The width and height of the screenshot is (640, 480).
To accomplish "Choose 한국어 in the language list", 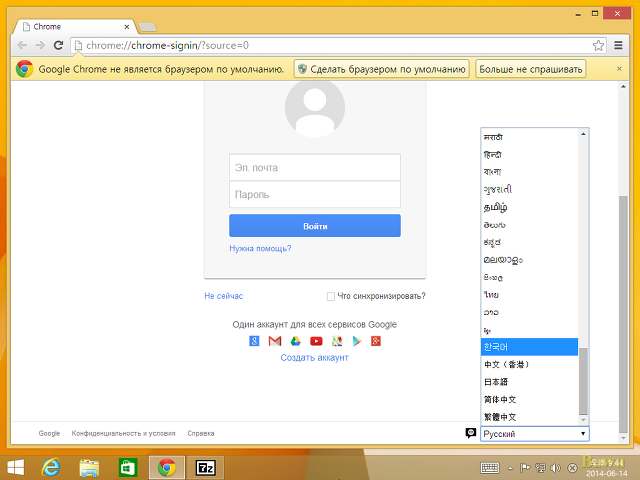I will pyautogui.click(x=529, y=347).
